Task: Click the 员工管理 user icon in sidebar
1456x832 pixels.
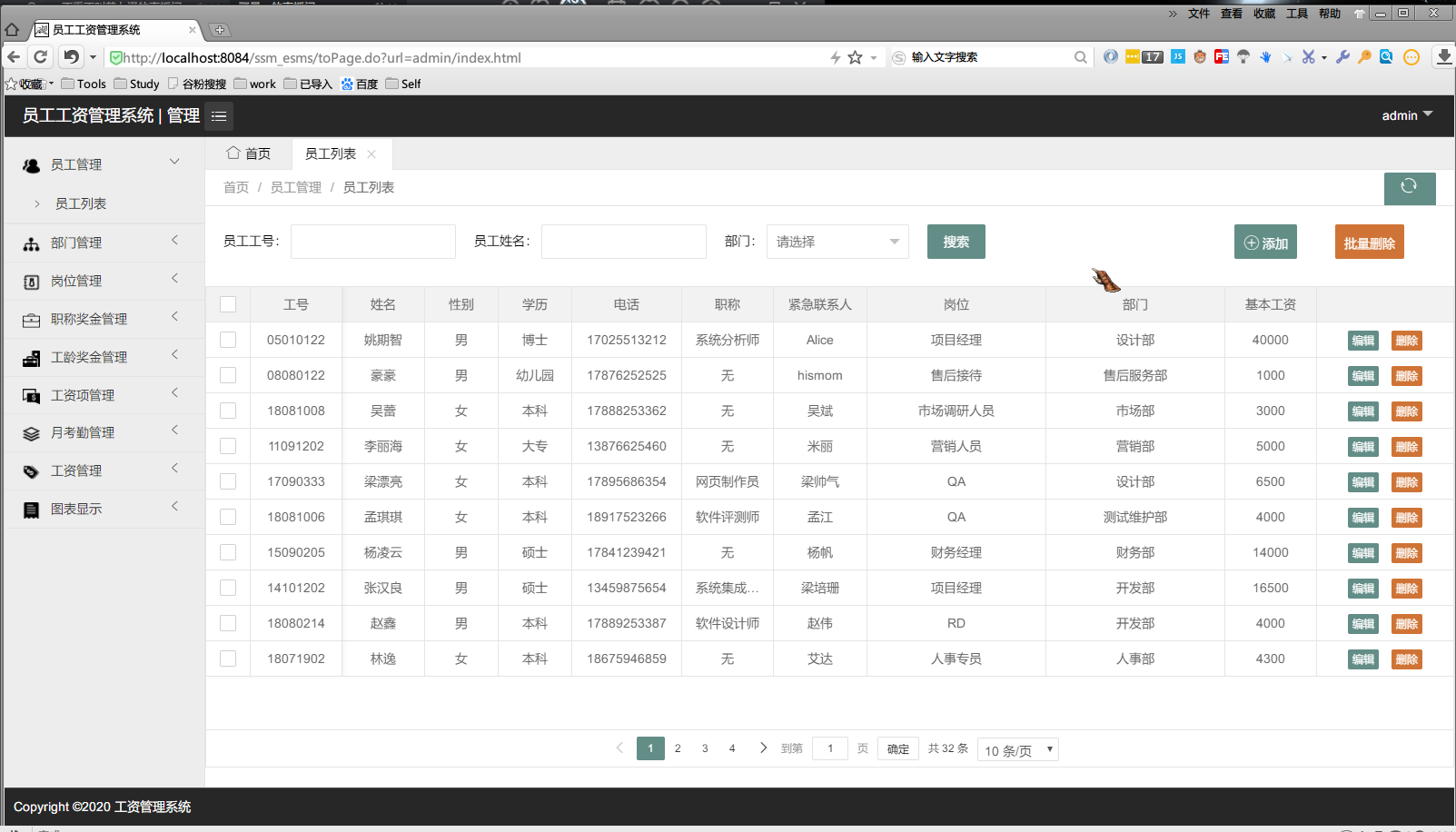Action: pyautogui.click(x=32, y=165)
